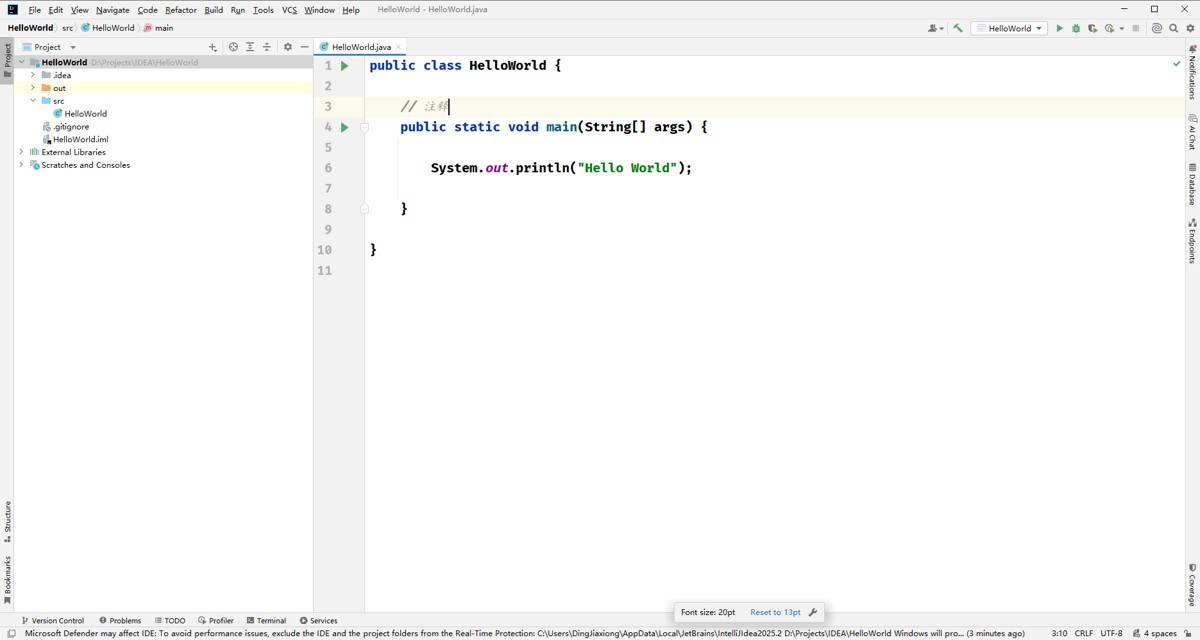Open font size settings wrench icon

813,612
